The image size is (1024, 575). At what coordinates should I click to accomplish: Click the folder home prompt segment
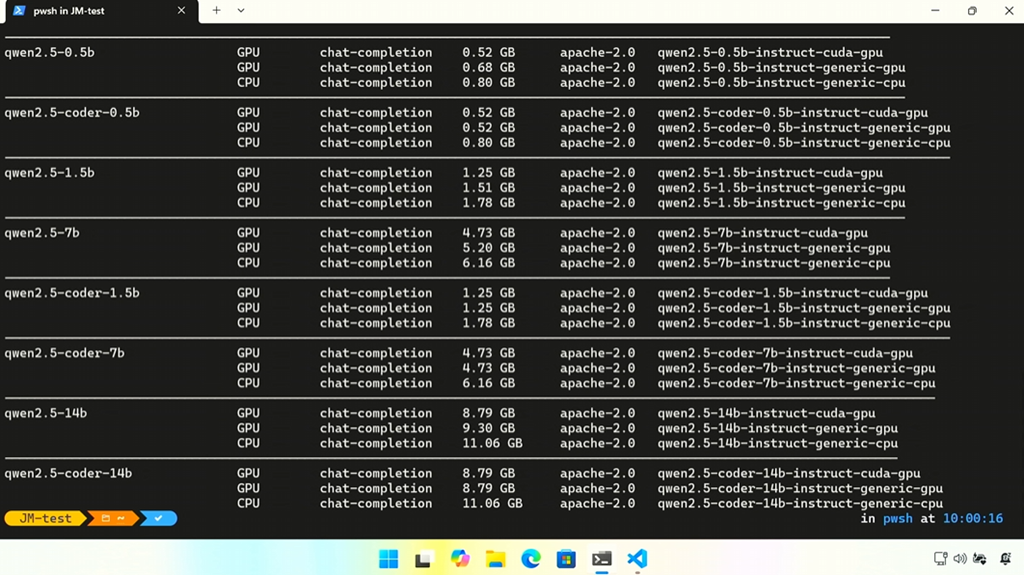[x=112, y=518]
